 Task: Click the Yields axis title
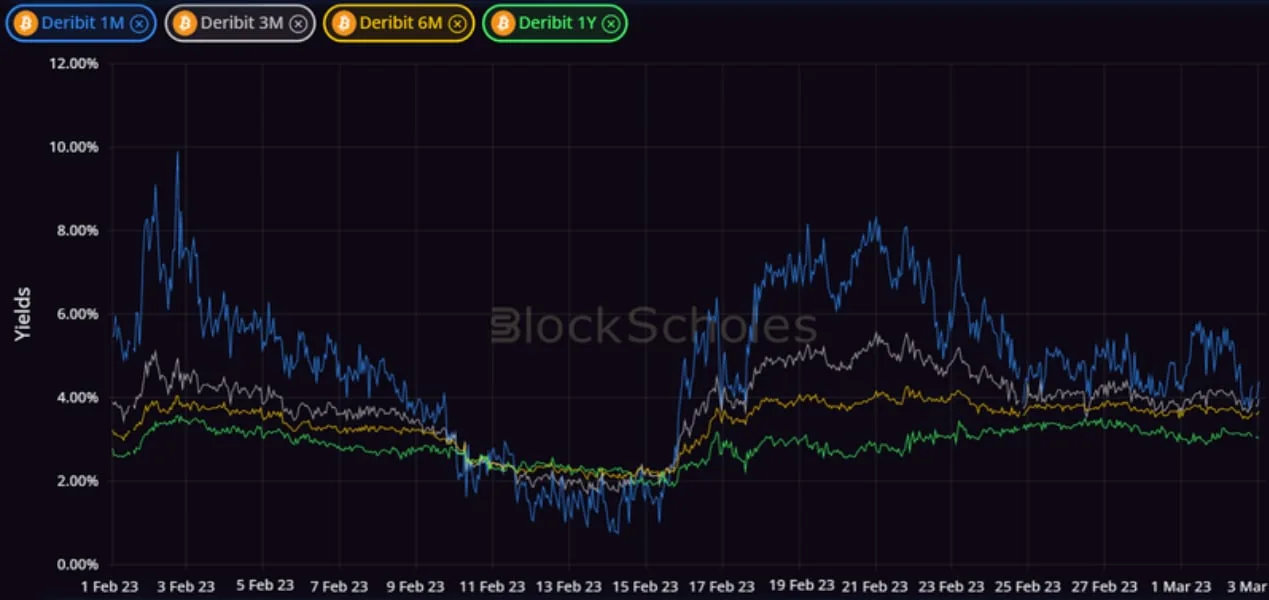pyautogui.click(x=23, y=314)
